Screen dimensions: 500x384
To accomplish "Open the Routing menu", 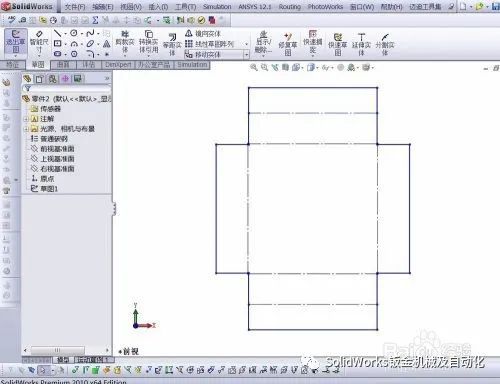I will (x=290, y=7).
